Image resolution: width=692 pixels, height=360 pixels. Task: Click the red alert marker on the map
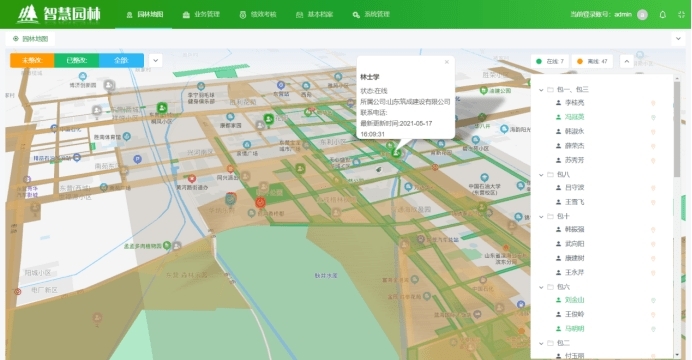pyautogui.click(x=260, y=202)
